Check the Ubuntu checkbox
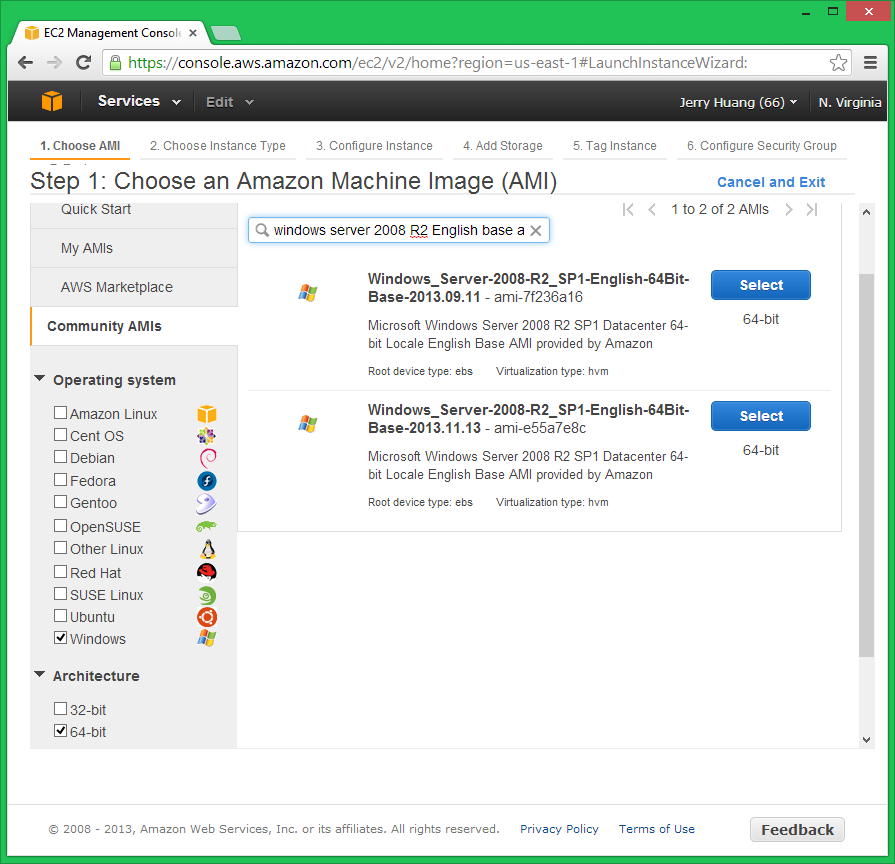The image size is (895, 864). (x=61, y=616)
